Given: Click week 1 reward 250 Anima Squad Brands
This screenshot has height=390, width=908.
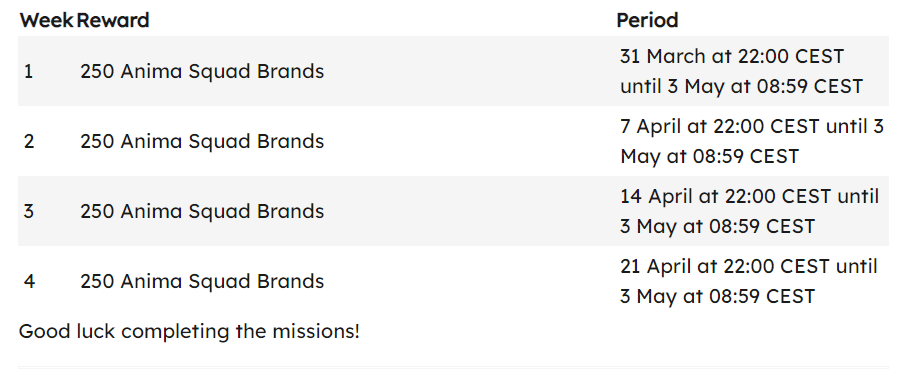Looking at the screenshot, I should [202, 71].
